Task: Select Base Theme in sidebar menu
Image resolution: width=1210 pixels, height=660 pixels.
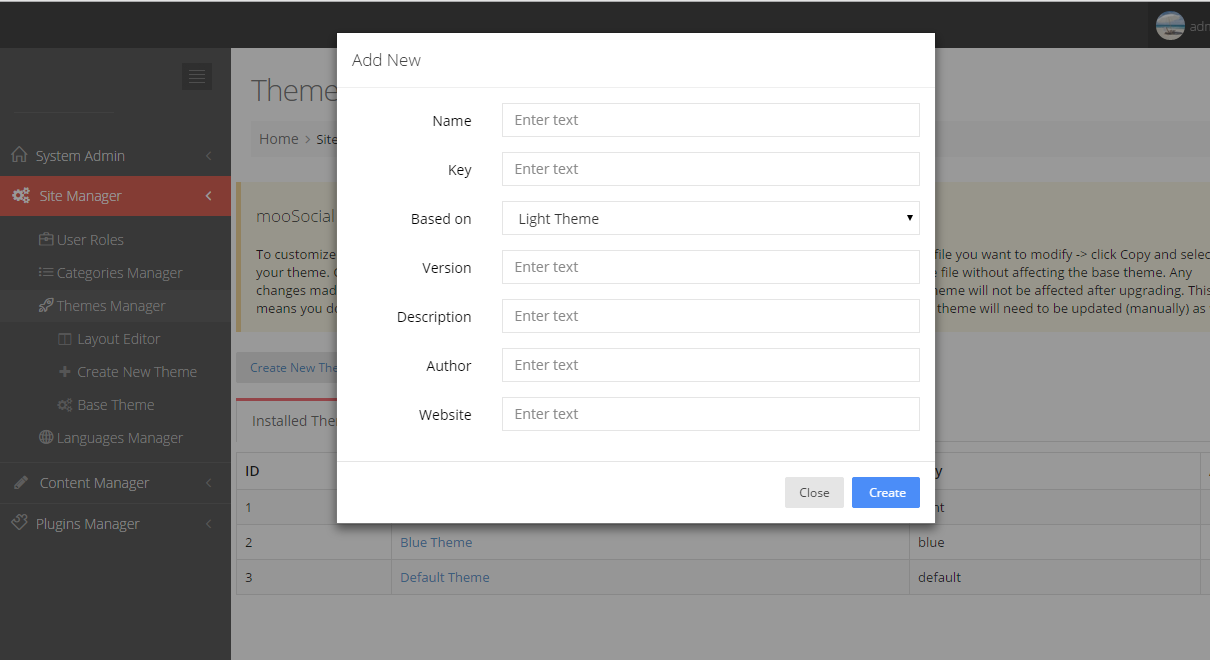Action: point(115,405)
